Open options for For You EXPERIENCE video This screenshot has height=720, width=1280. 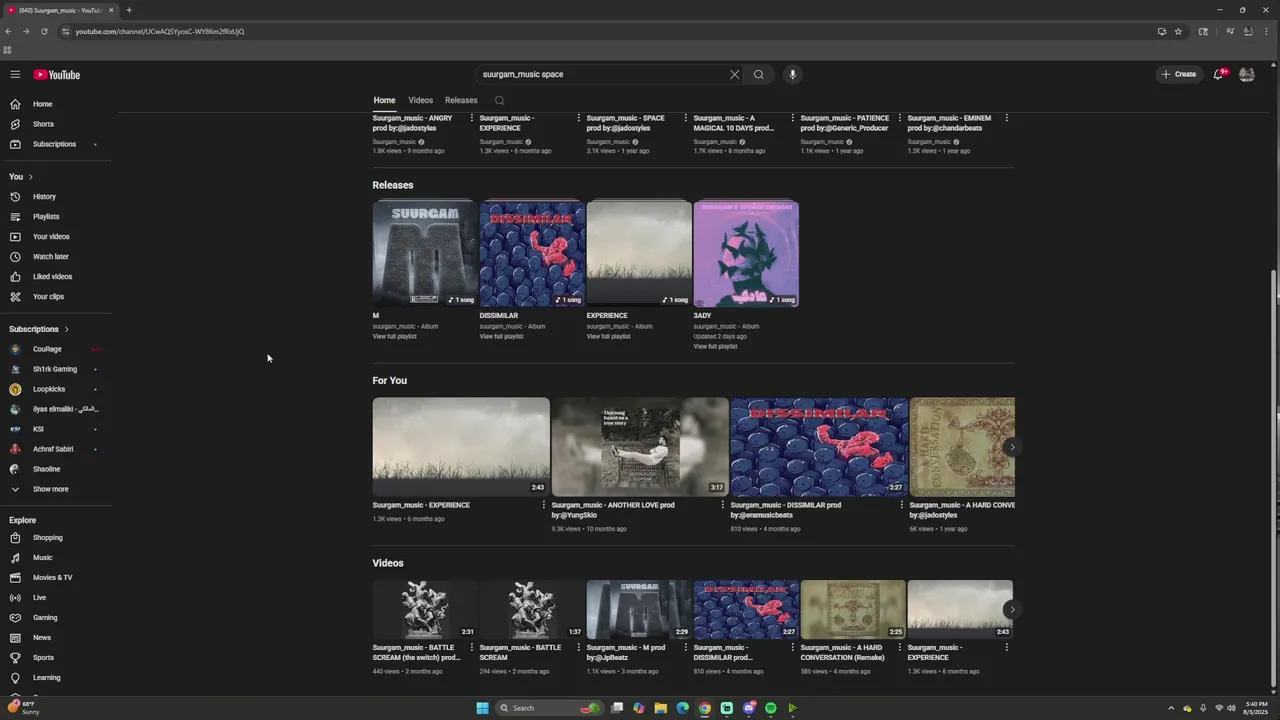click(544, 505)
